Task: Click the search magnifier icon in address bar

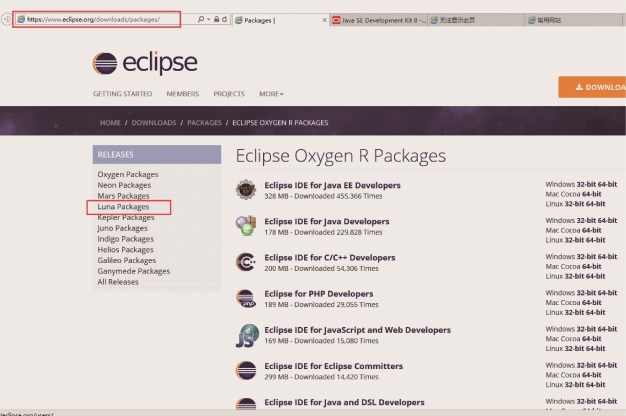Action: pyautogui.click(x=200, y=19)
